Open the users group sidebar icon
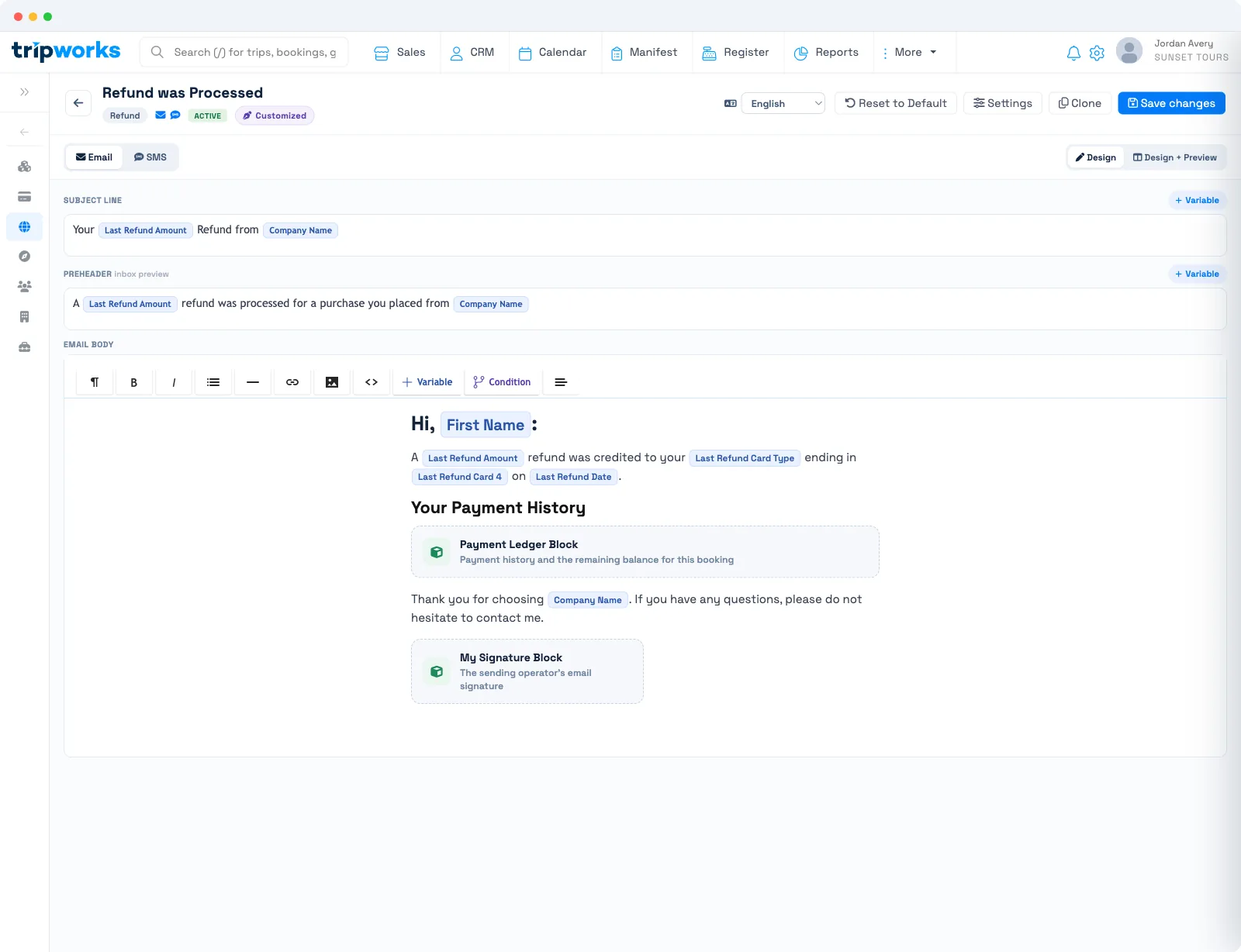Image resolution: width=1241 pixels, height=952 pixels. point(24,287)
